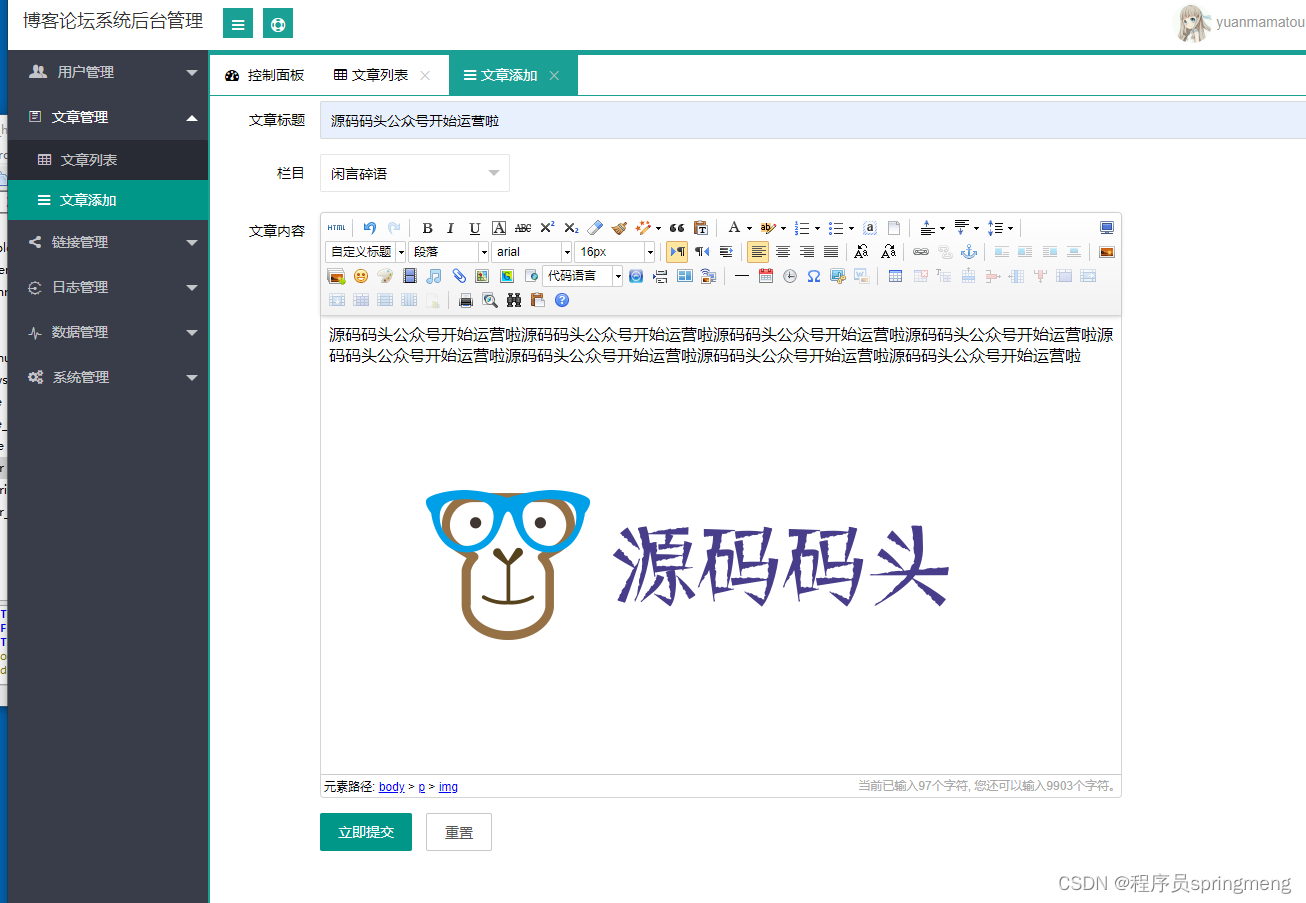1306x903 pixels.
Task: Print the editor content
Action: point(466,300)
